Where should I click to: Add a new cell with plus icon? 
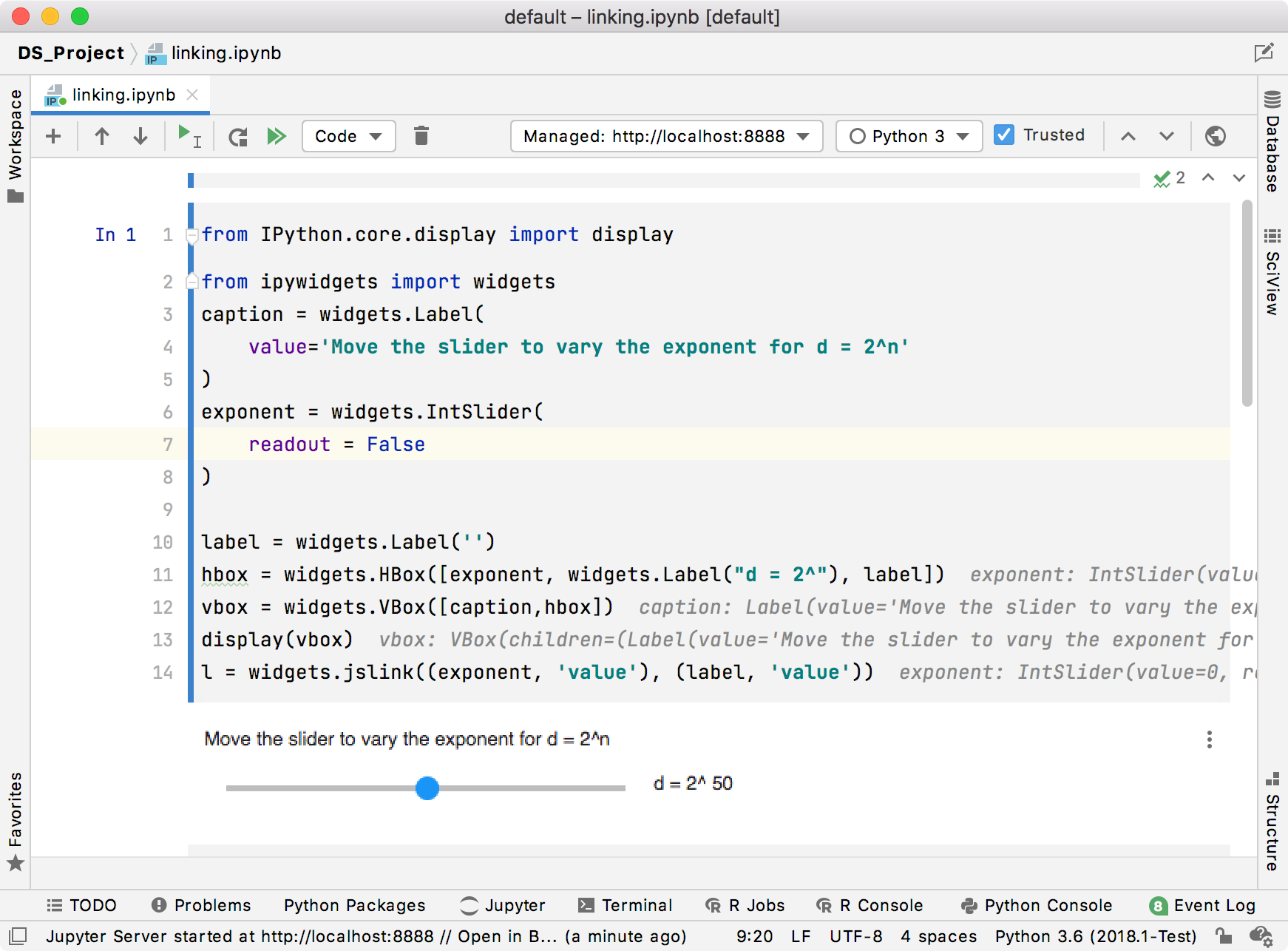tap(53, 136)
